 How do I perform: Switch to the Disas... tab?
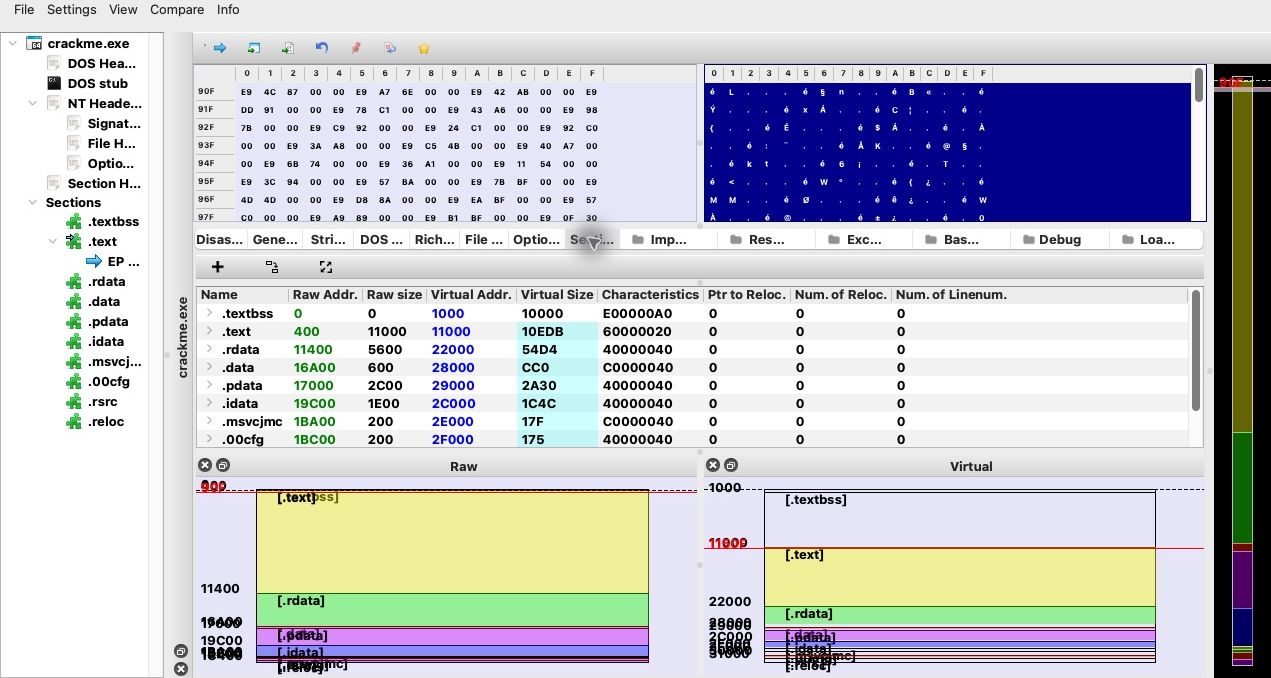(219, 239)
